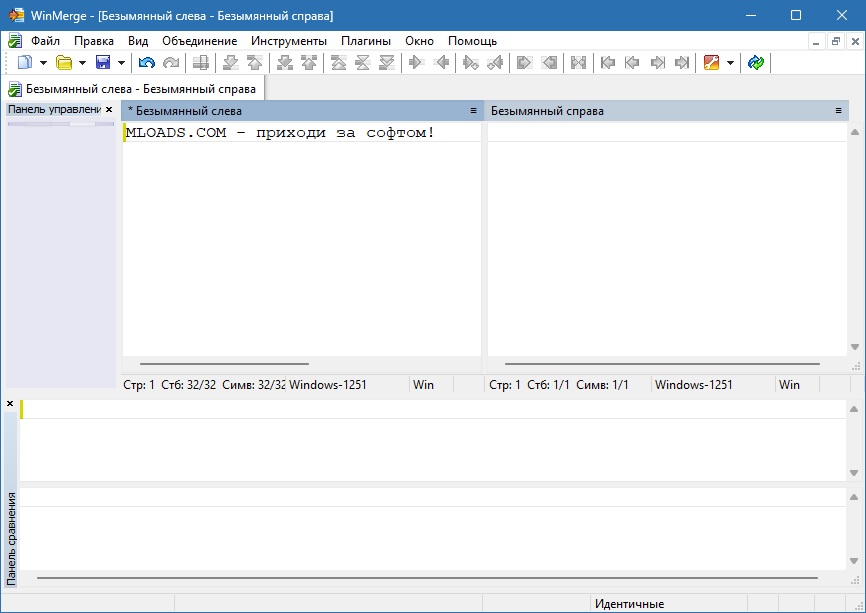Close the Панель сравнения diff pane

coord(10,404)
